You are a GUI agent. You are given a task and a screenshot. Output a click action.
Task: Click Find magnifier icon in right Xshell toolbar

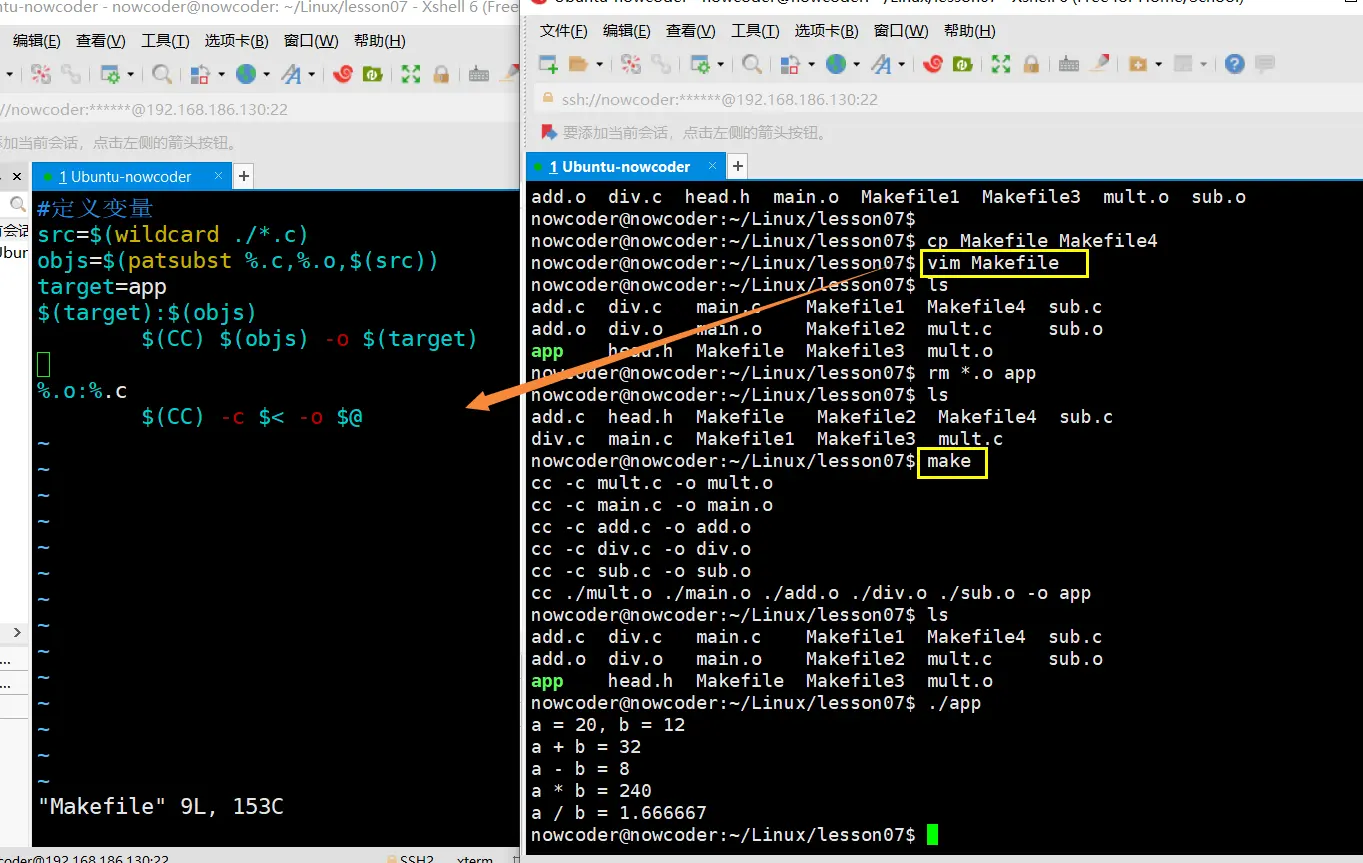(752, 64)
